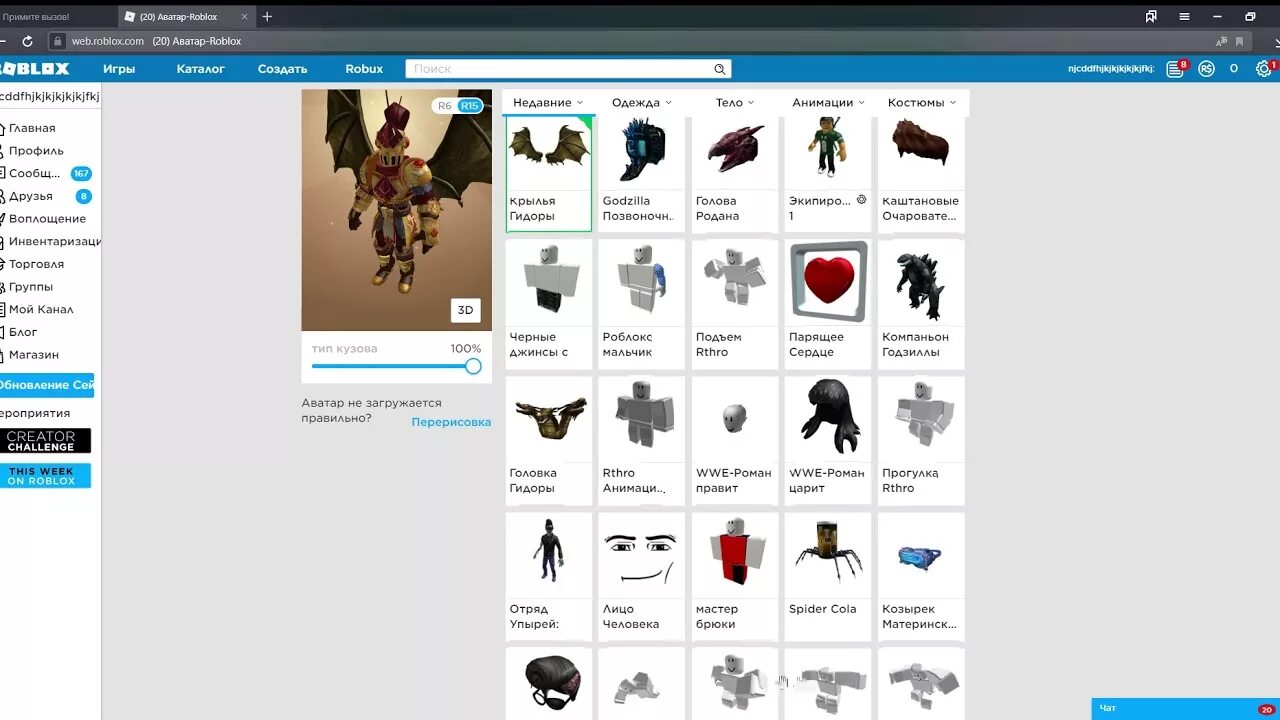The height and width of the screenshot is (720, 1280).
Task: Open the Creator Challenge banner
Action: 45,441
